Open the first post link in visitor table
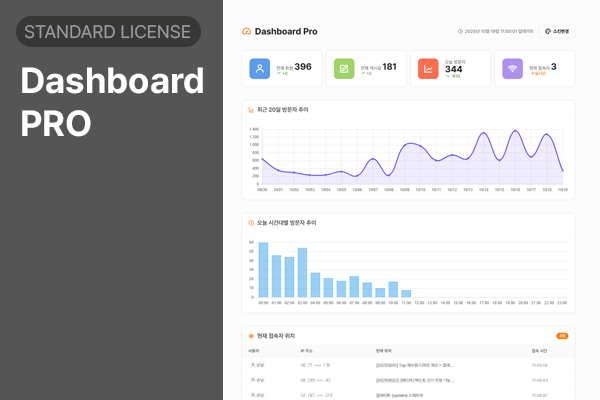 tap(415, 366)
